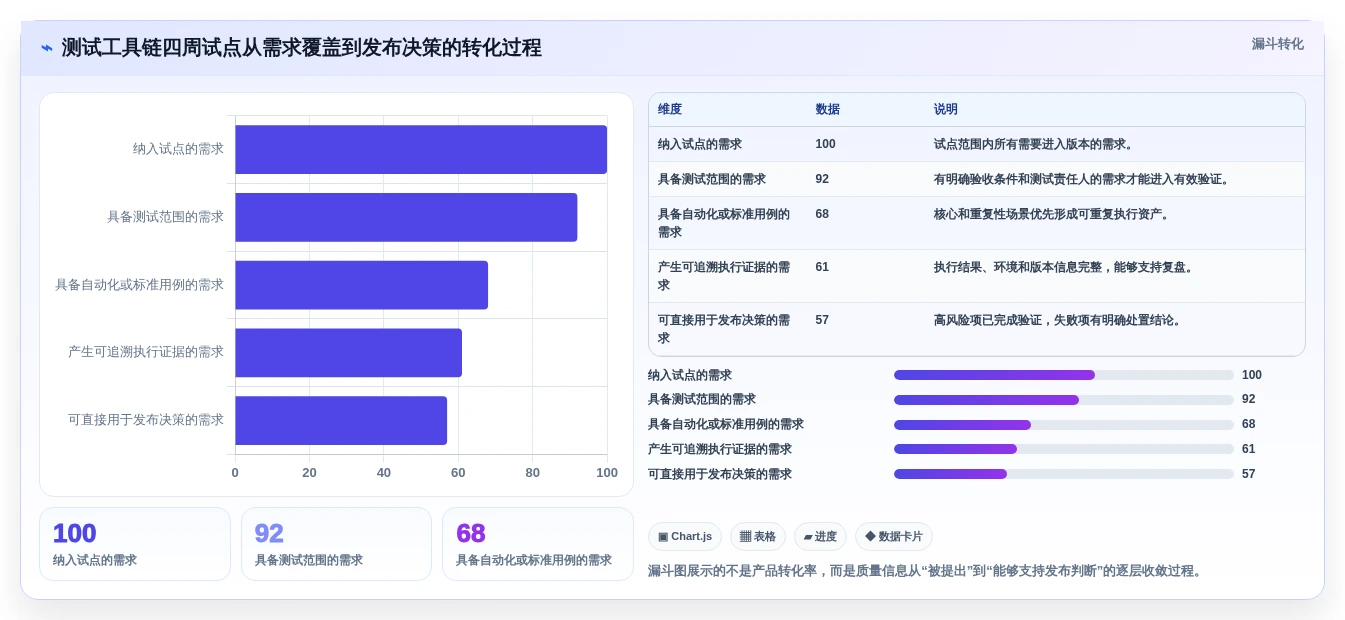Click the value 57 beside the progress bar

click(x=1249, y=474)
